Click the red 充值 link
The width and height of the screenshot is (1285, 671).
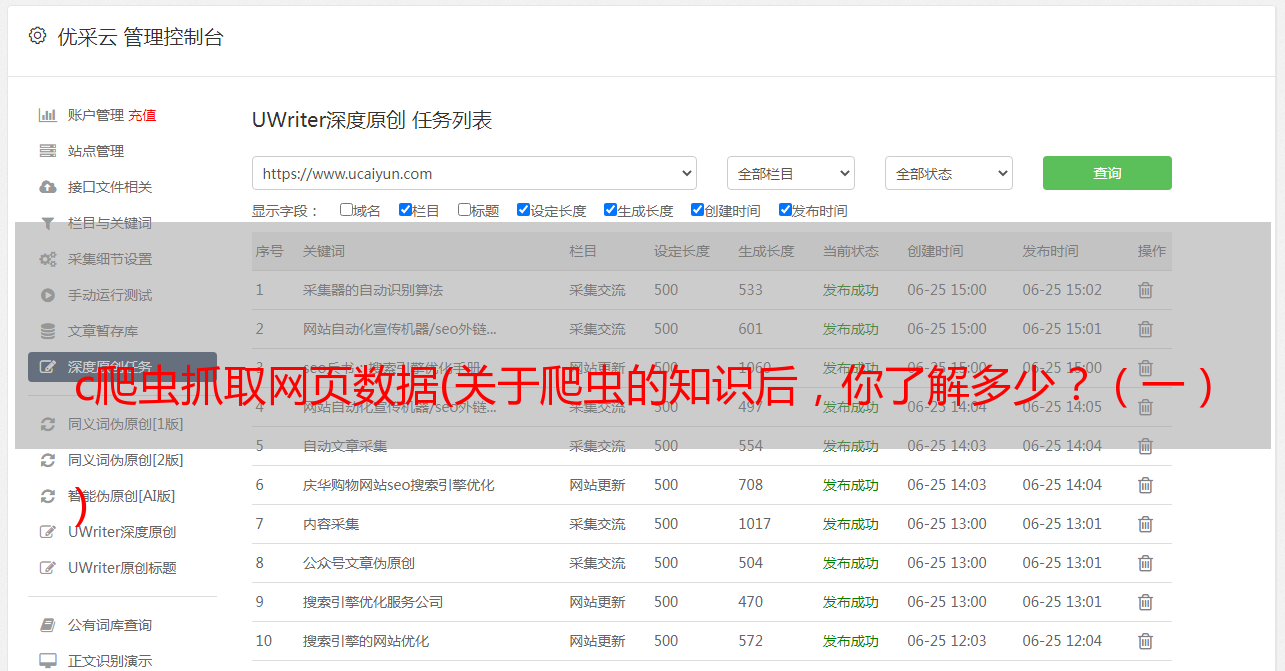[142, 115]
